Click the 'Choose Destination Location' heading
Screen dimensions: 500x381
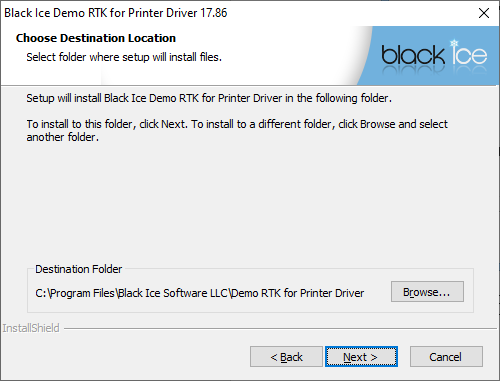tap(96, 38)
